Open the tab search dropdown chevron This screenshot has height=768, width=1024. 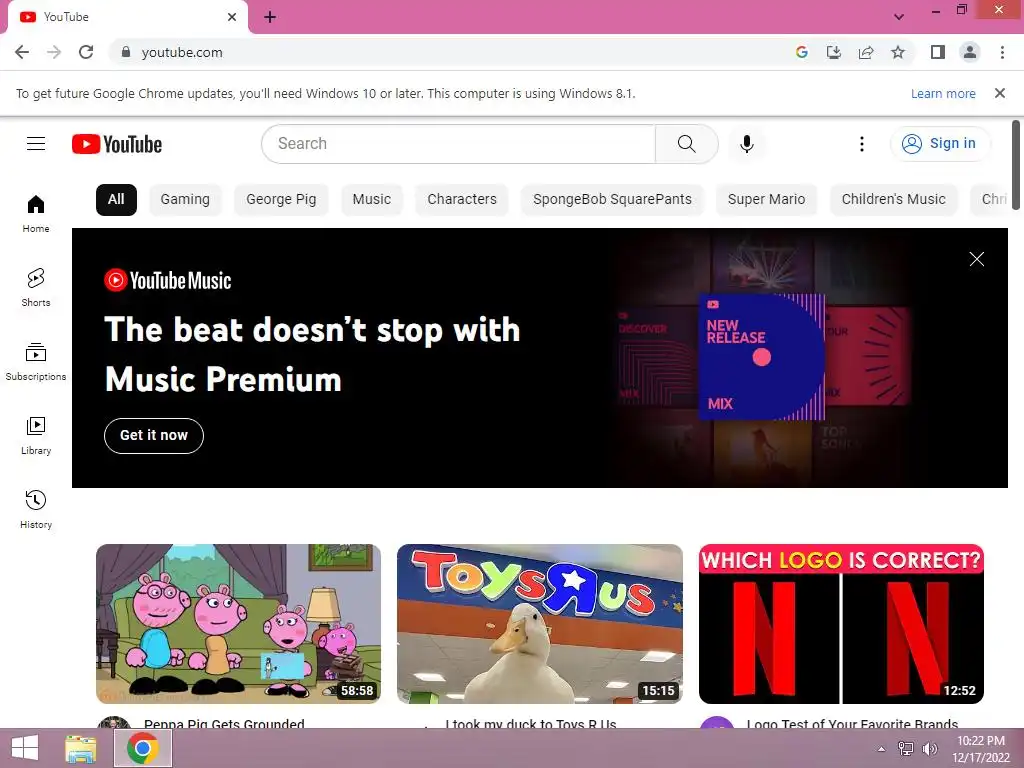click(x=899, y=17)
